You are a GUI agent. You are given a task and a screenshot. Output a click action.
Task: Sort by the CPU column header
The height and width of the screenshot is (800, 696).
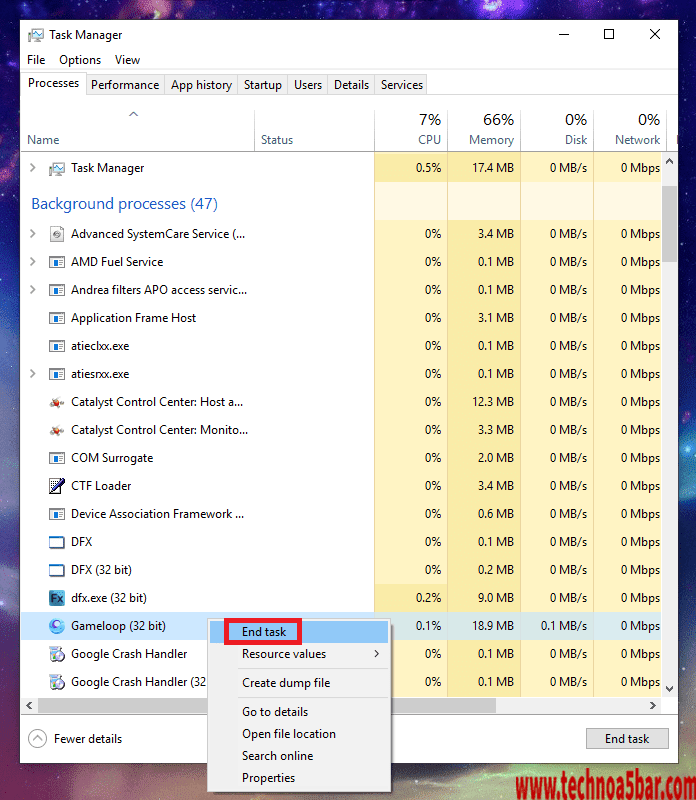[411, 131]
